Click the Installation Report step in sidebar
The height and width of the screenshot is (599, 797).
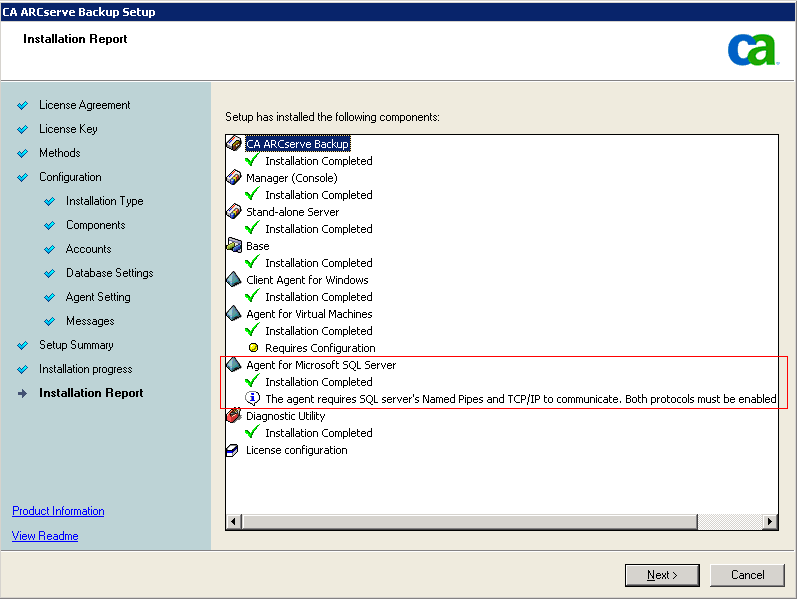pyautogui.click(x=91, y=393)
